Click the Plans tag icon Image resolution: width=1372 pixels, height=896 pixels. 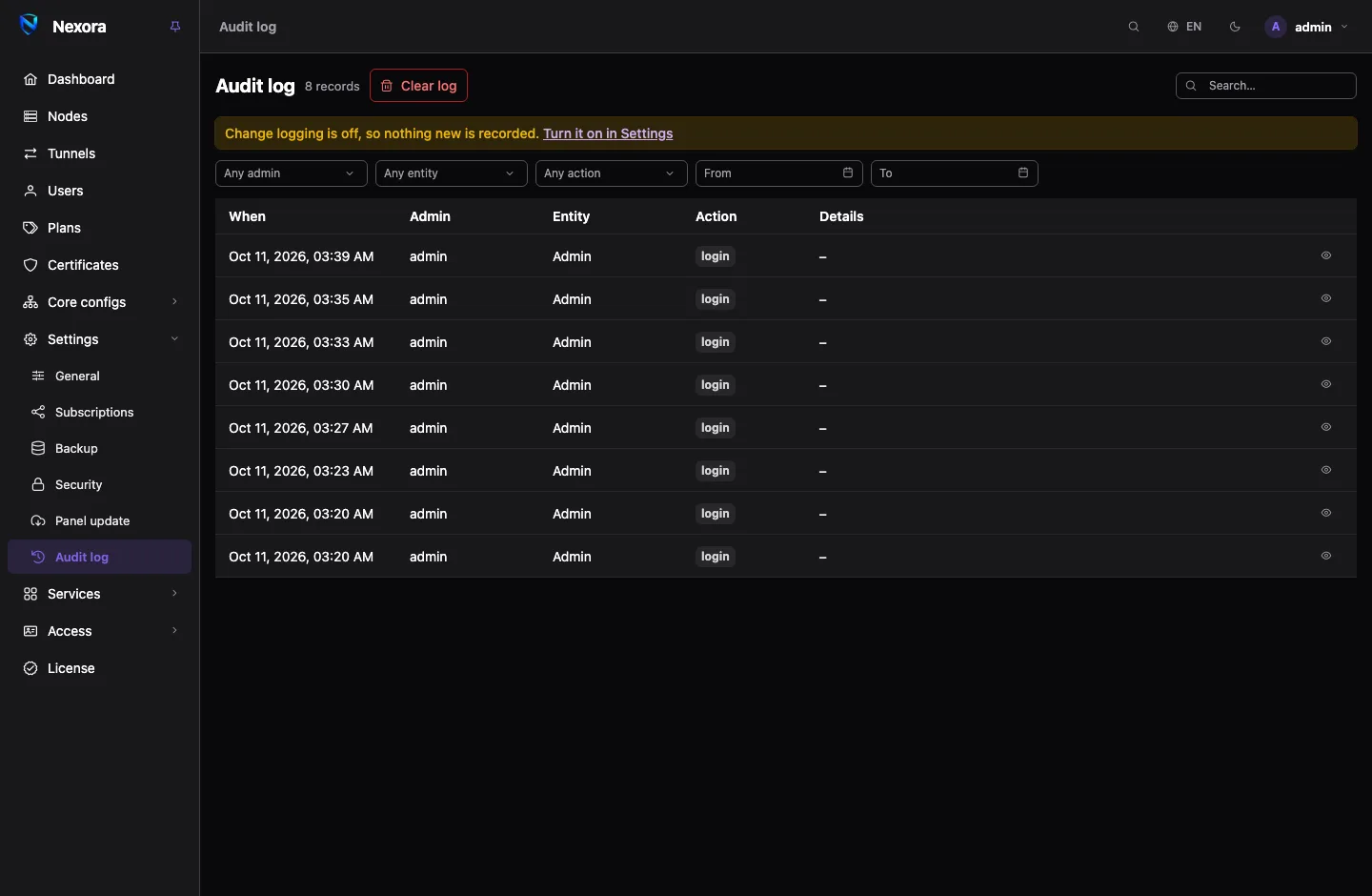[30, 228]
